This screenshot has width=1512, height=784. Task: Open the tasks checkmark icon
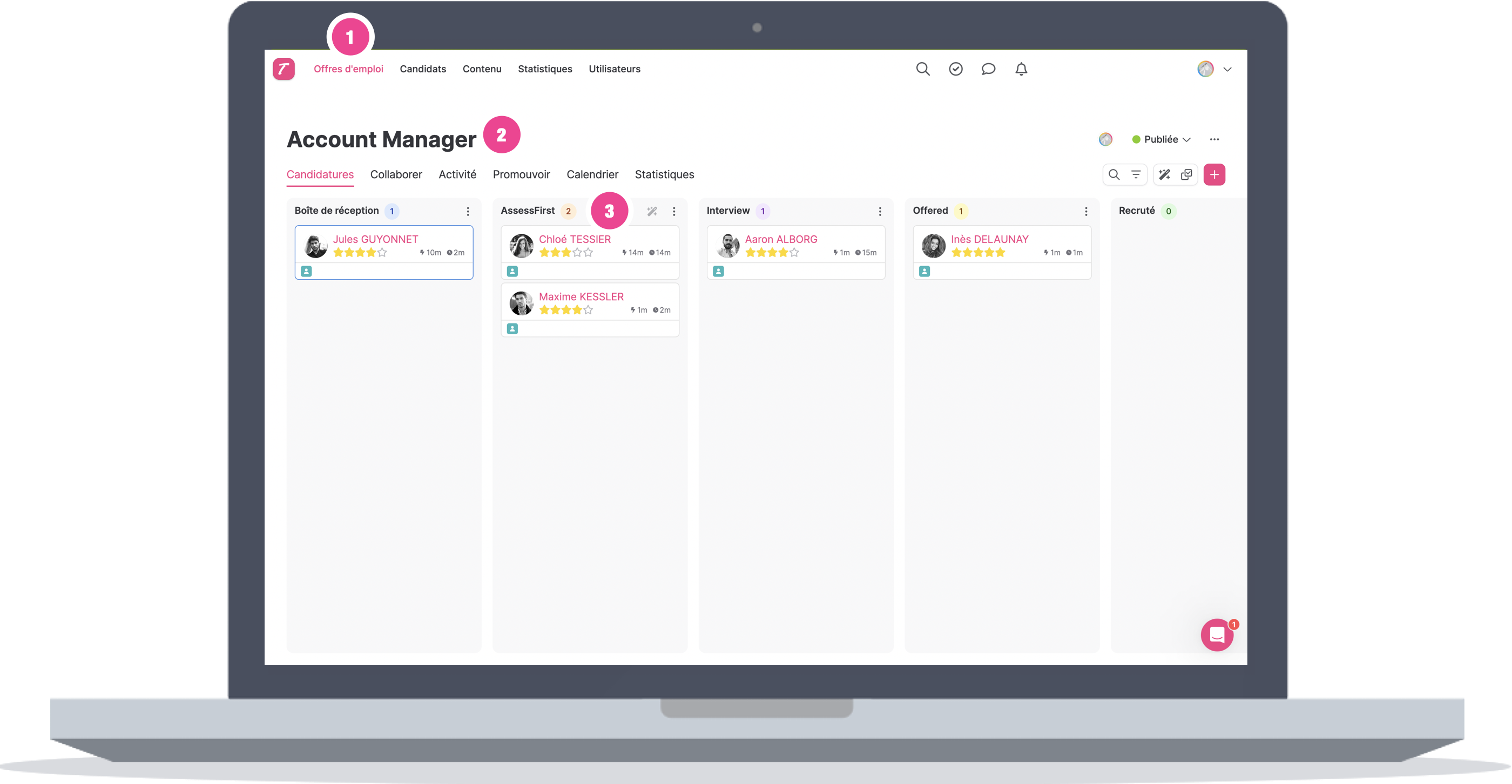pyautogui.click(x=956, y=69)
